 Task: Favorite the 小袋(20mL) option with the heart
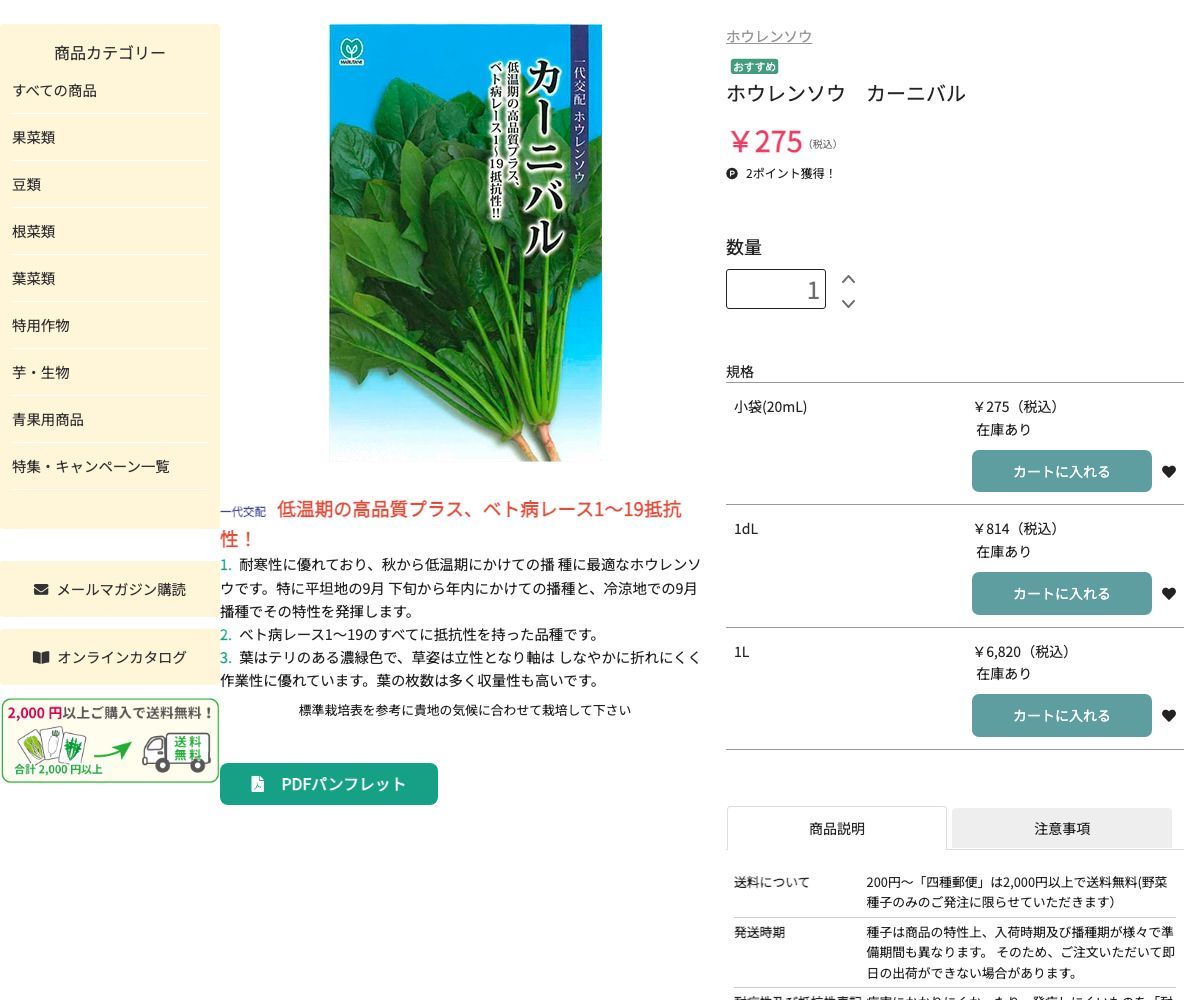click(x=1168, y=471)
